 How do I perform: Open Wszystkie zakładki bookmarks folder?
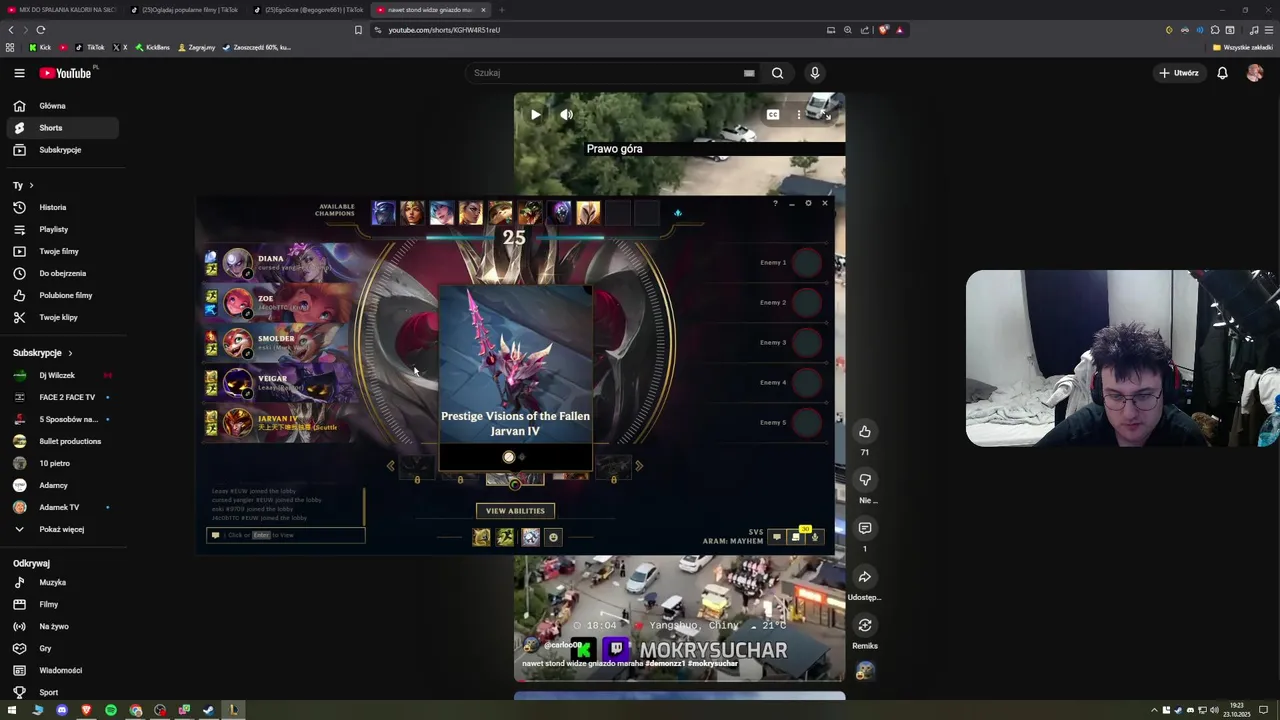click(1242, 47)
